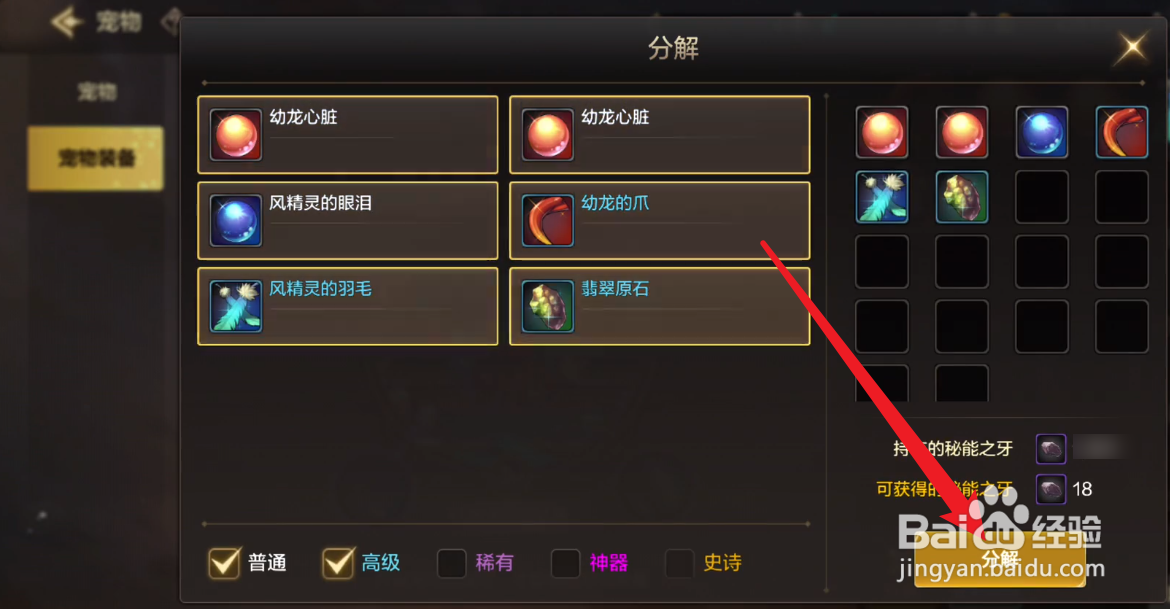Select the 风精灵的眼泪 blue orb item
Viewport: 1170px width, 609px height.
coord(348,220)
